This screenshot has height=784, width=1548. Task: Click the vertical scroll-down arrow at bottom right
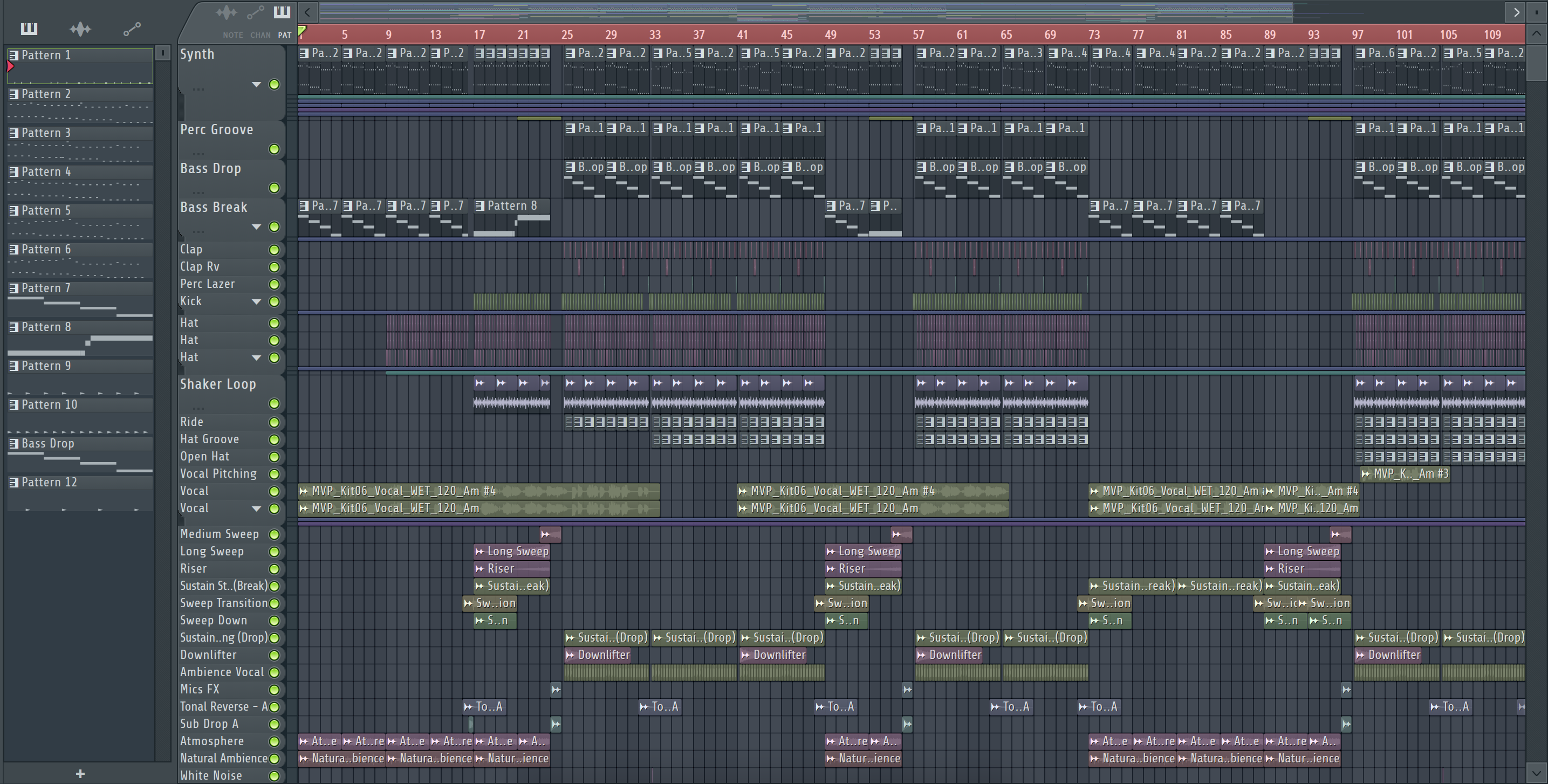pyautogui.click(x=1536, y=772)
